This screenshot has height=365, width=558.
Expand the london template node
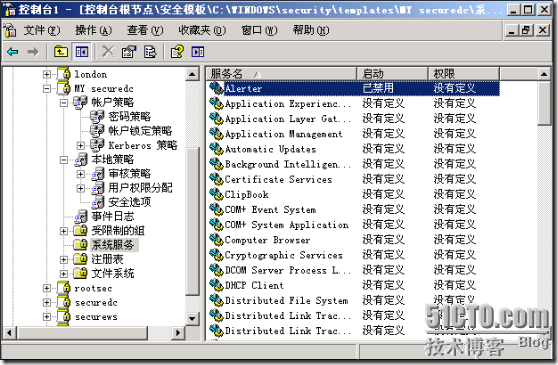click(x=47, y=74)
